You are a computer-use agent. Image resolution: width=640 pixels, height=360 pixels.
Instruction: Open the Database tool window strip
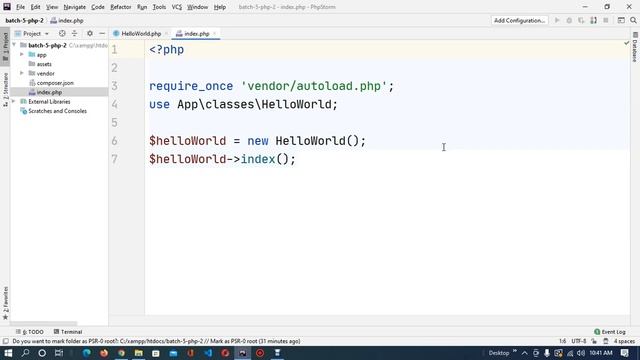tap(635, 47)
